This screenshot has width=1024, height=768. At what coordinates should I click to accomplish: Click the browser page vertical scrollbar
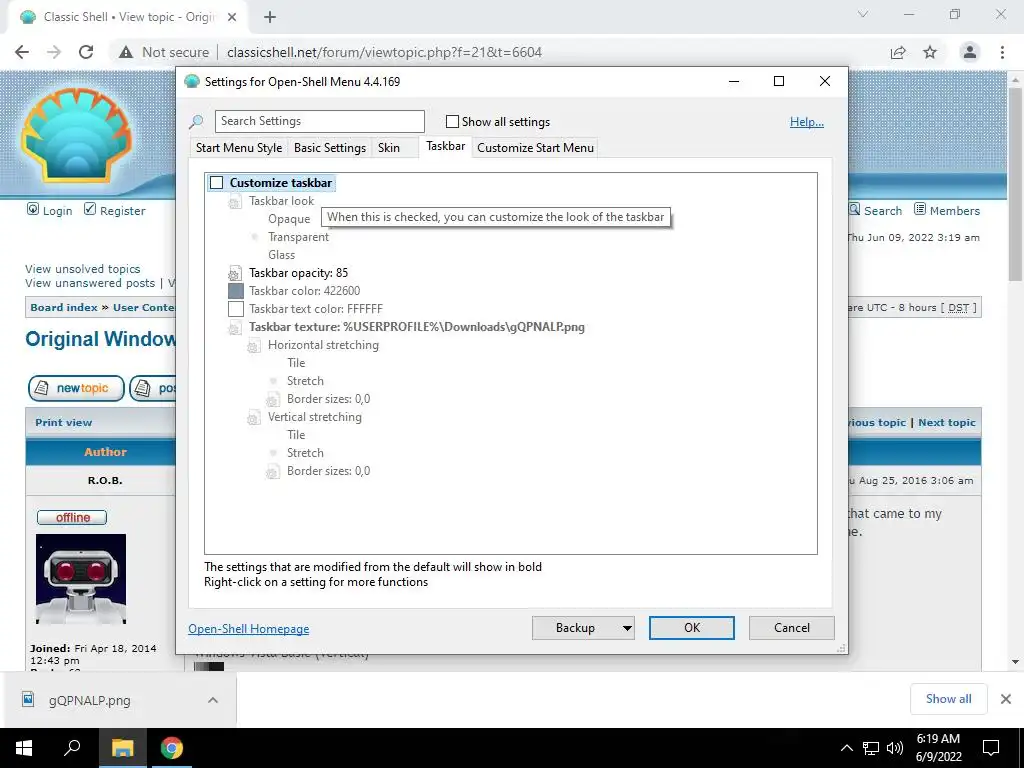pyautogui.click(x=1015, y=183)
